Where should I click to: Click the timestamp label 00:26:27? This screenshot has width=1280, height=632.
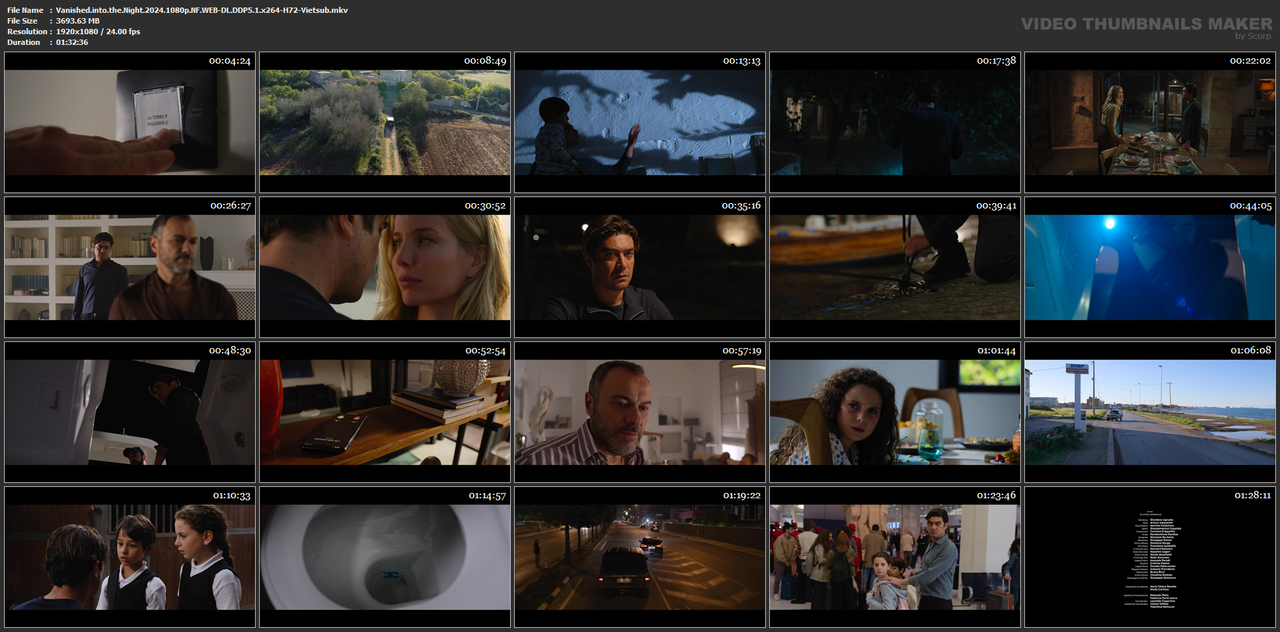pyautogui.click(x=230, y=206)
